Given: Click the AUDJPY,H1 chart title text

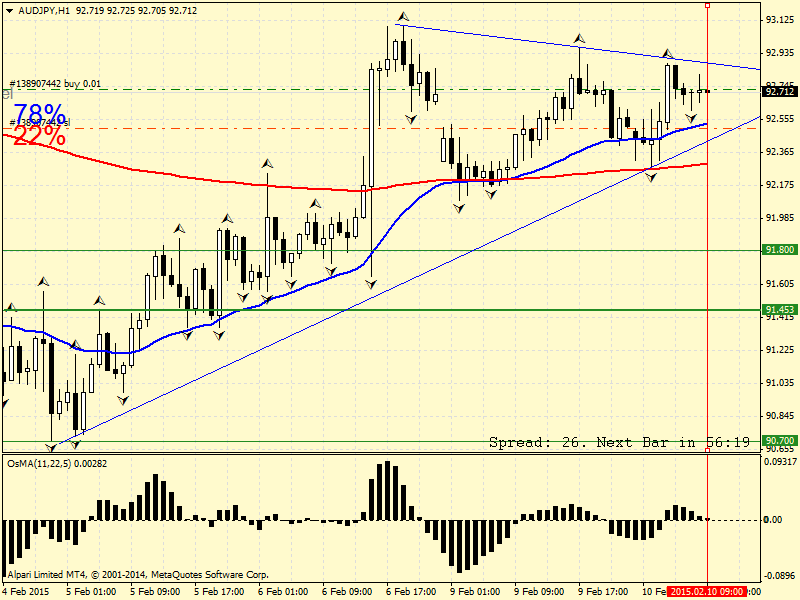Looking at the screenshot, I should 44,11.
